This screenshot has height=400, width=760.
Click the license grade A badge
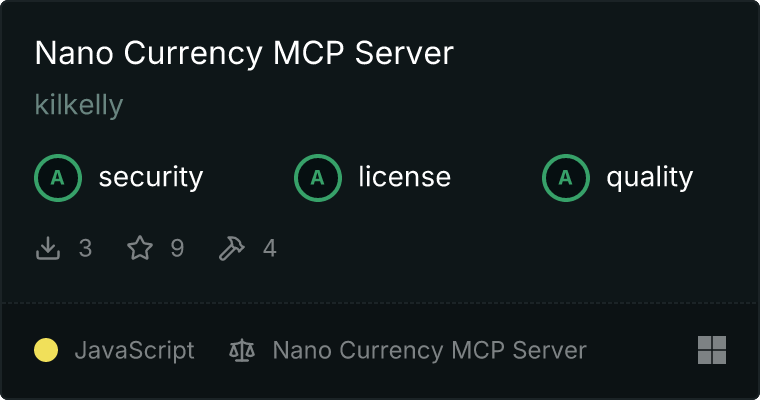coord(317,178)
